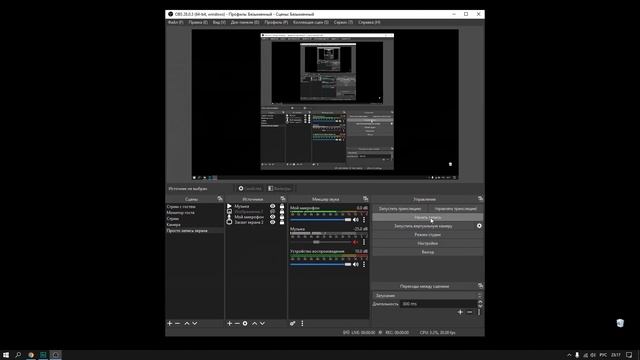Image resolution: width=640 pixels, height=360 pixels.
Task: Adjust the Музыка volume slider
Action: pyautogui.click(x=320, y=242)
